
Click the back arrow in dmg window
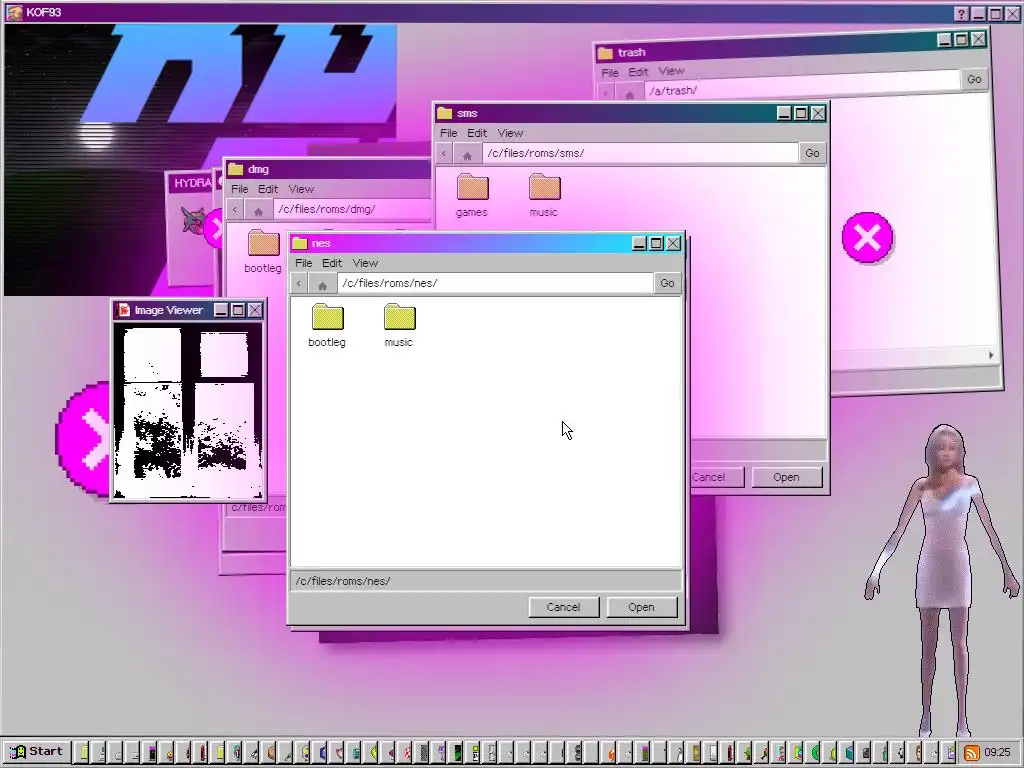(235, 210)
